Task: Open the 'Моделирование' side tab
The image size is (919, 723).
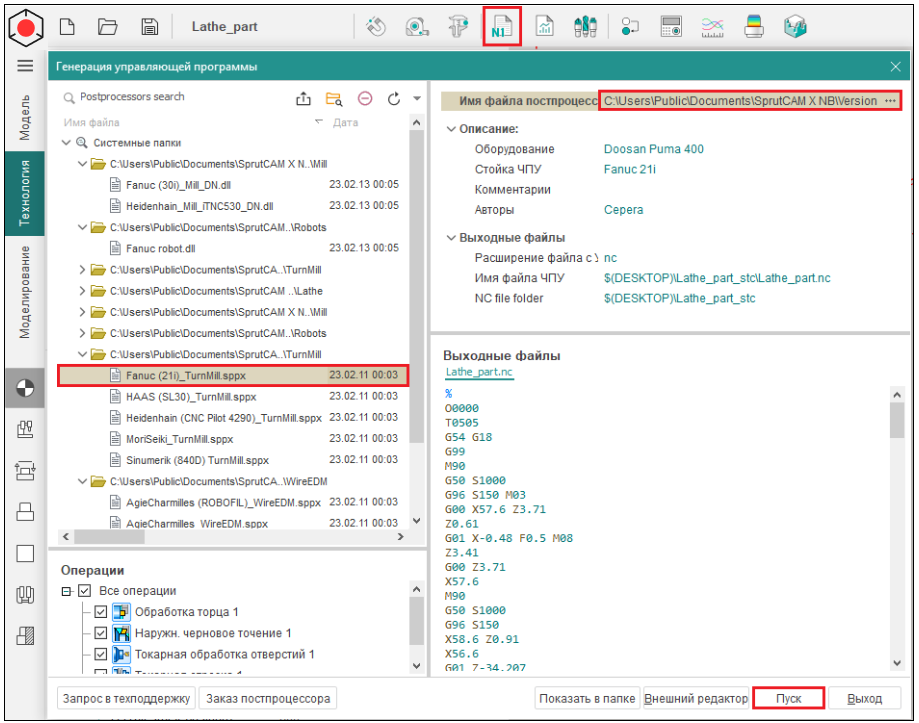Action: (x=25, y=290)
